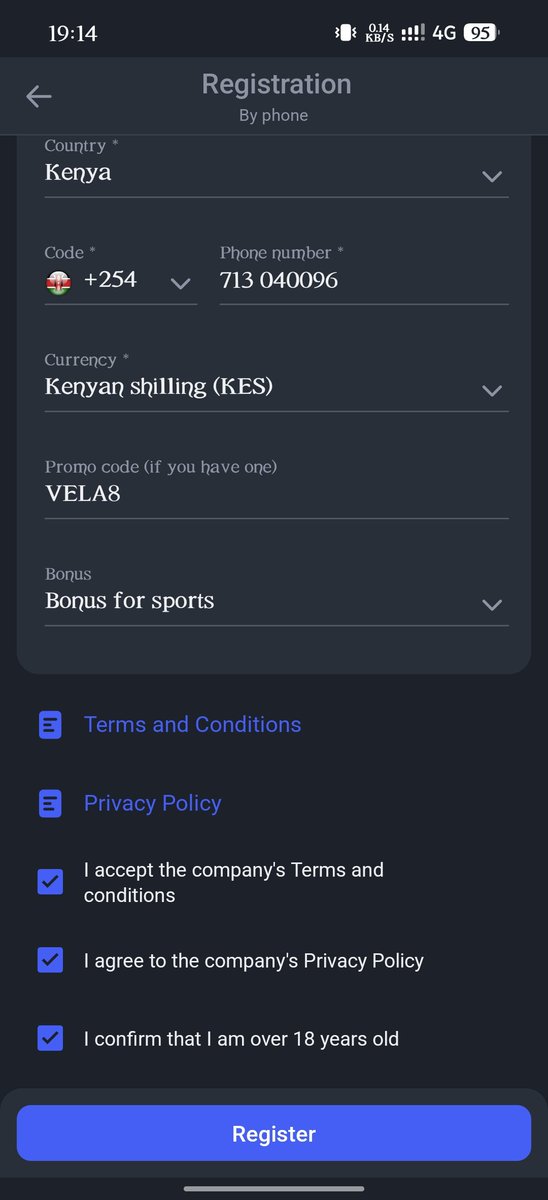Tap the Kenya flag icon

click(58, 283)
